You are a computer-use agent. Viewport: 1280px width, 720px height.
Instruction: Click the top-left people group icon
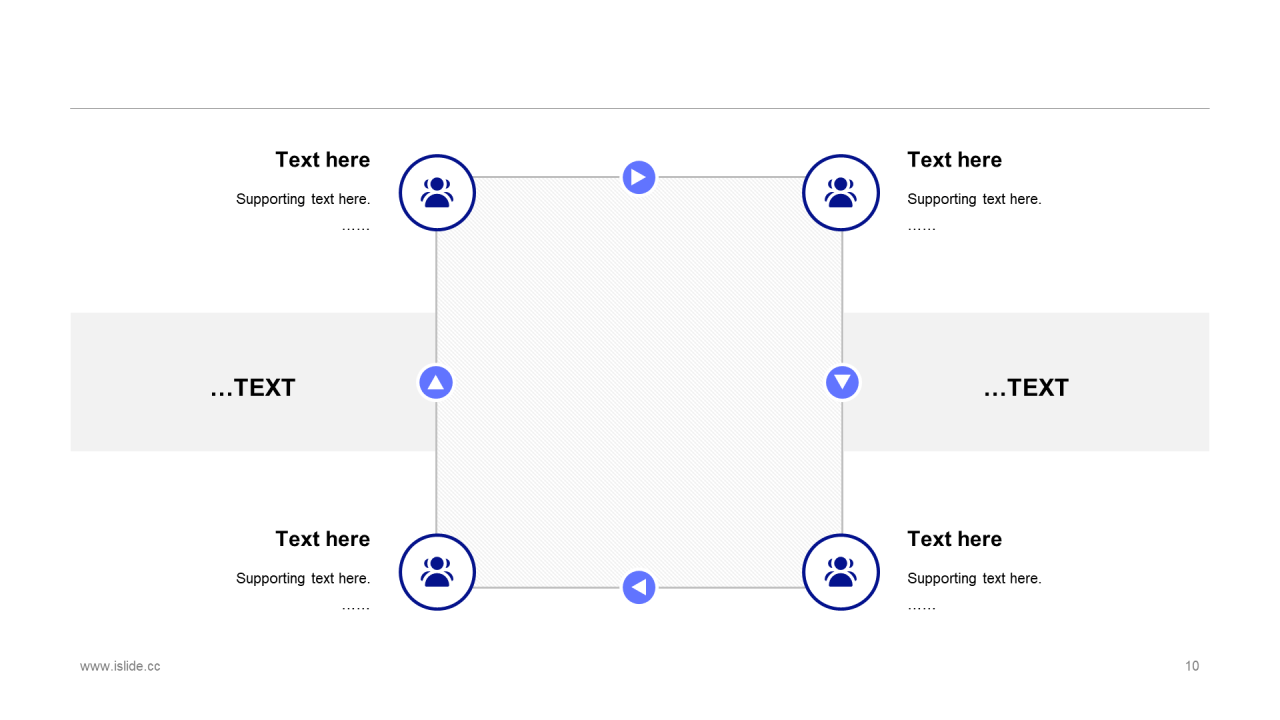[x=437, y=192]
